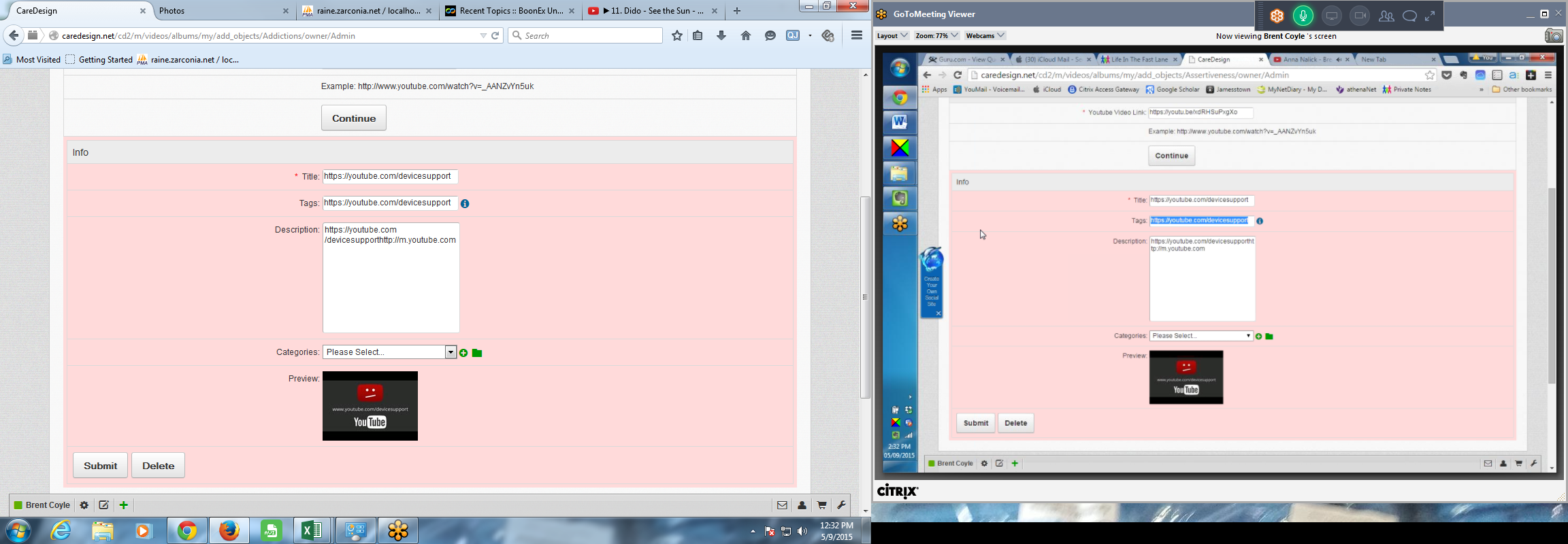This screenshot has height=544, width=1568.
Task: Launch Internet Explorer from the taskbar
Action: (x=61, y=531)
